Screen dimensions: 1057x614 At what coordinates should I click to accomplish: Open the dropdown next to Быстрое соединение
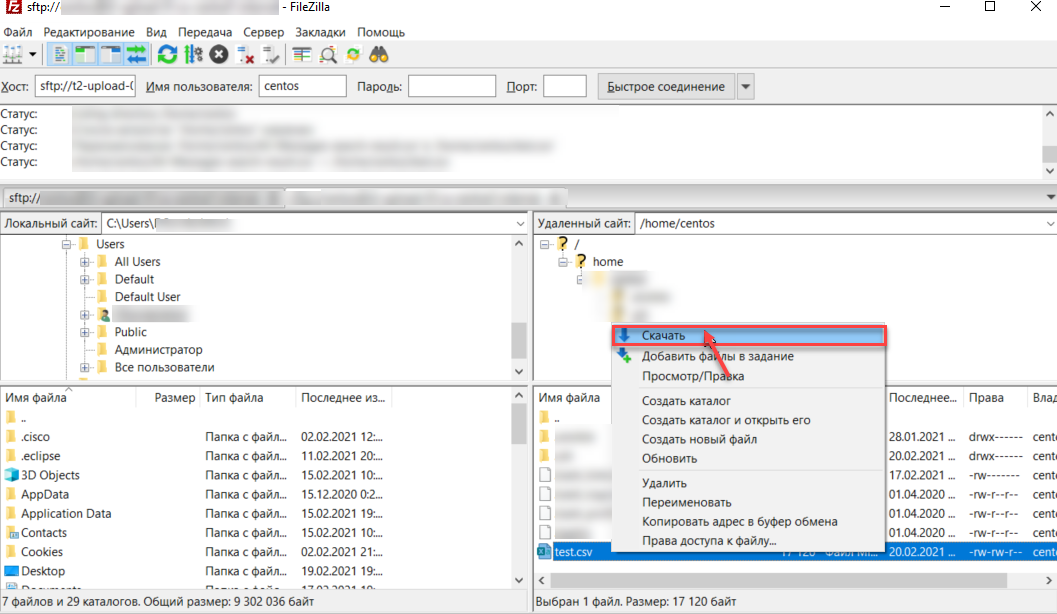click(745, 87)
